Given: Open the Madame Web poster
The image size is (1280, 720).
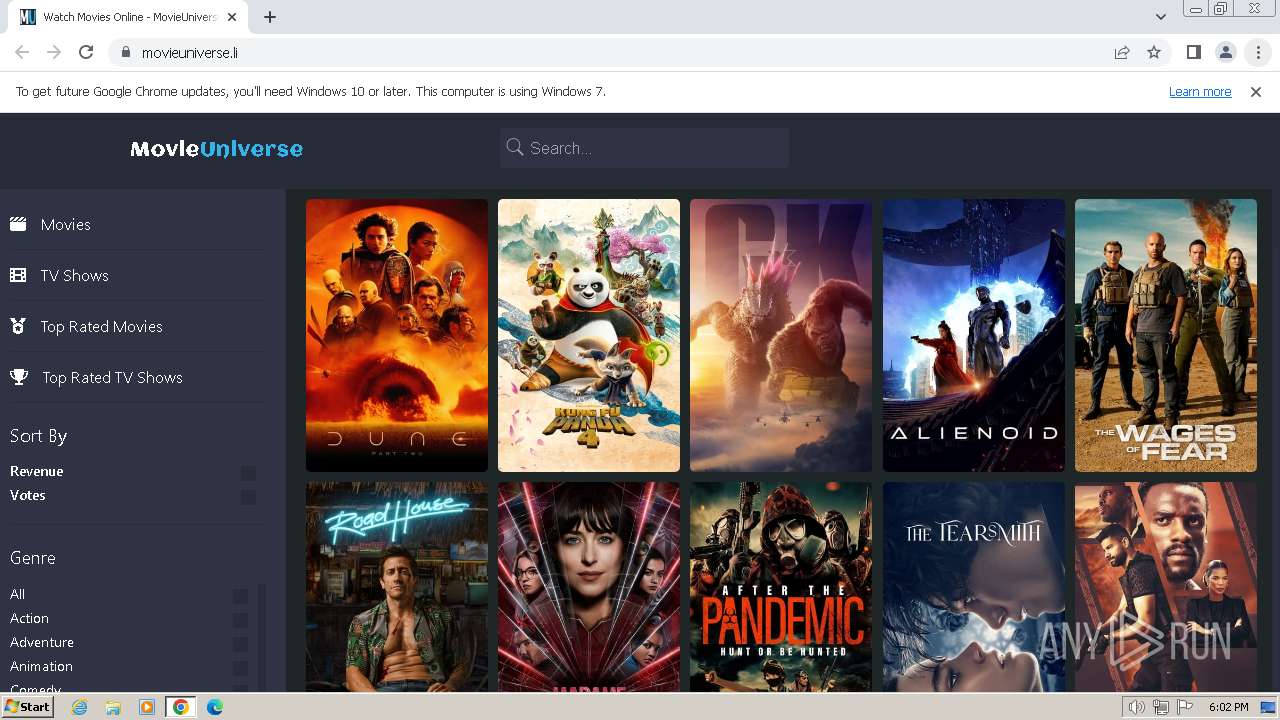Looking at the screenshot, I should tap(589, 587).
